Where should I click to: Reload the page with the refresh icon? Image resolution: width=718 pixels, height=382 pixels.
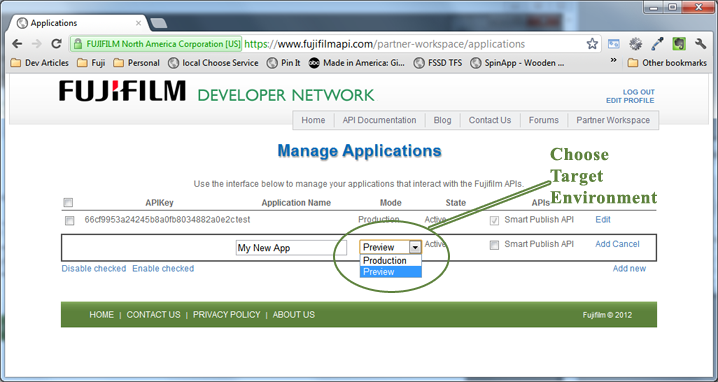pos(56,44)
